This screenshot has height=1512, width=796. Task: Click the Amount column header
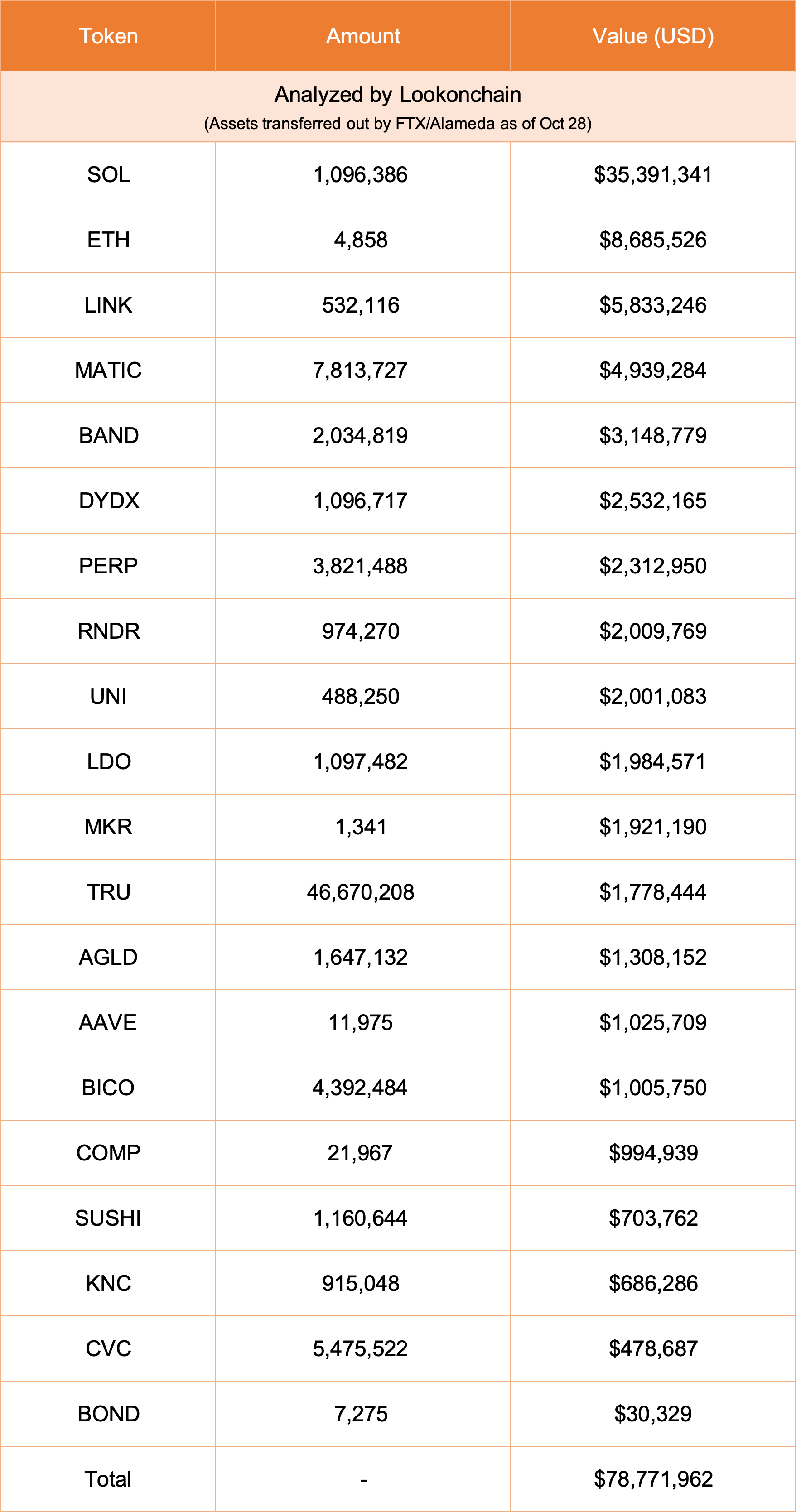point(363,36)
